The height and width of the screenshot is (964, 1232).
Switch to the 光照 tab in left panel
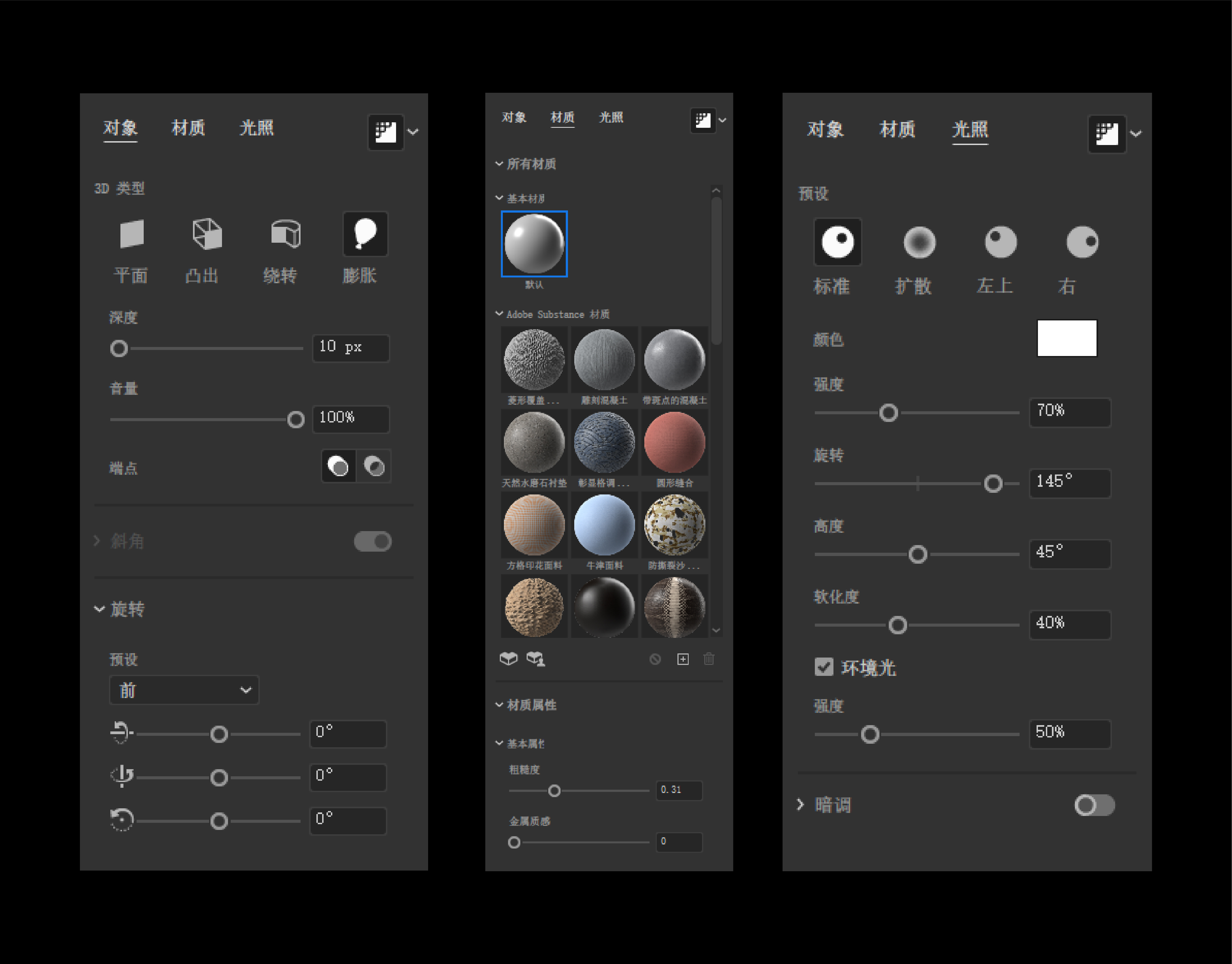(x=256, y=128)
